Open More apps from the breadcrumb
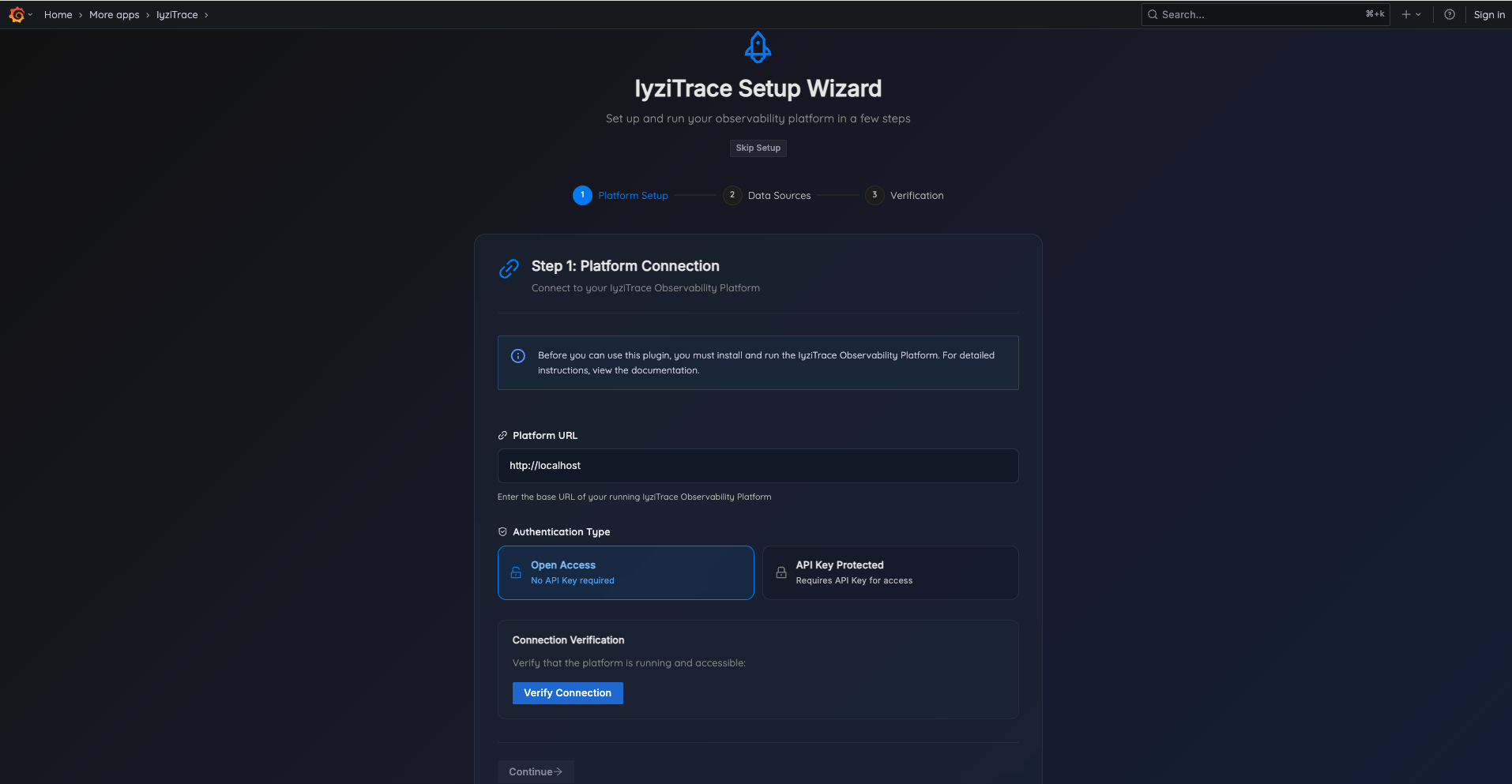This screenshot has height=784, width=1512. [x=115, y=14]
